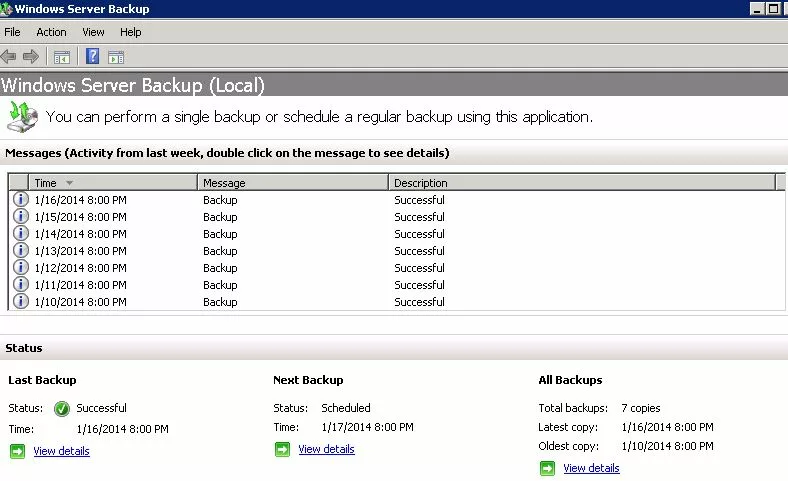Select the 1/16/2014 8:00 PM time cell
788x481 pixels.
point(80,200)
